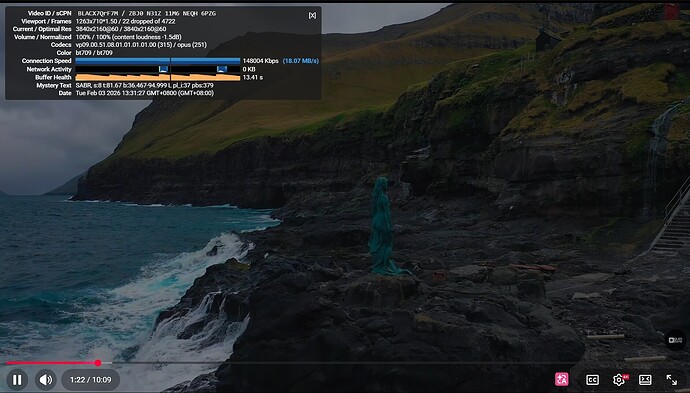Click the orange Buffer Health graph
The width and height of the screenshot is (690, 393).
point(158,77)
